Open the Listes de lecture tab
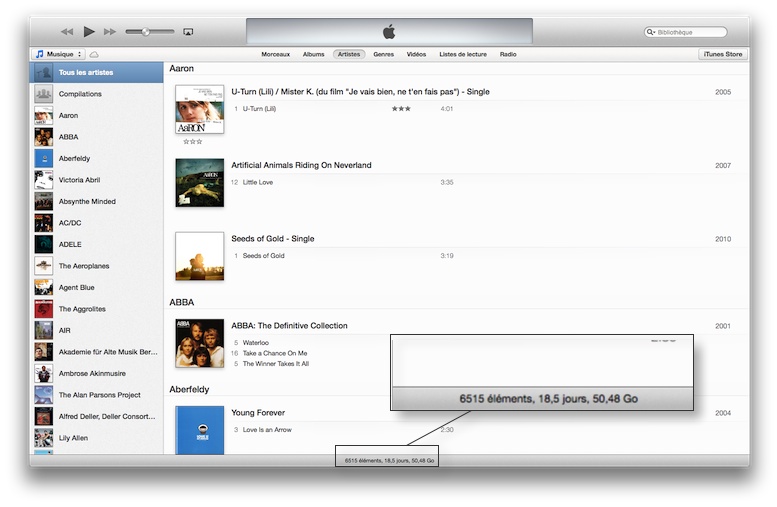This screenshot has height=507, width=777. click(x=463, y=54)
